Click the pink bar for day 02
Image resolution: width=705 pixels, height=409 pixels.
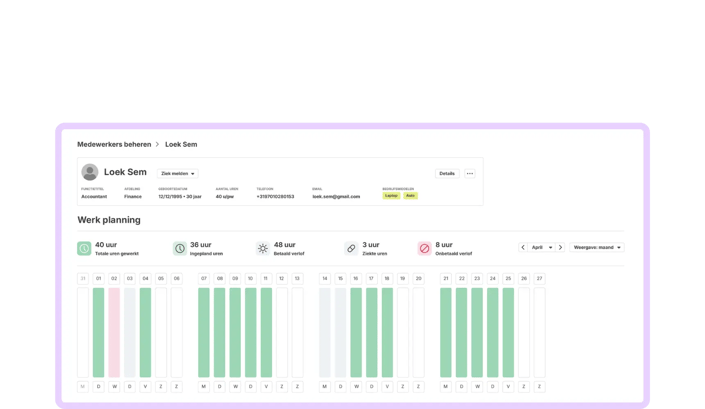pyautogui.click(x=114, y=333)
